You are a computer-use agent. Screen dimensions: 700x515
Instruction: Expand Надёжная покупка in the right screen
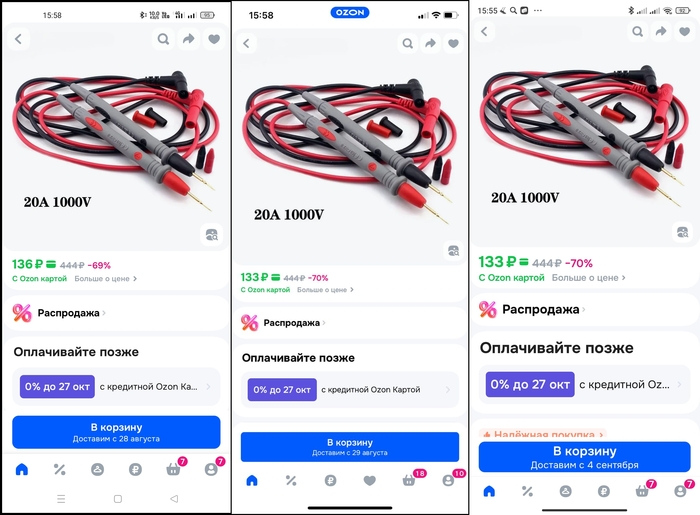544,434
